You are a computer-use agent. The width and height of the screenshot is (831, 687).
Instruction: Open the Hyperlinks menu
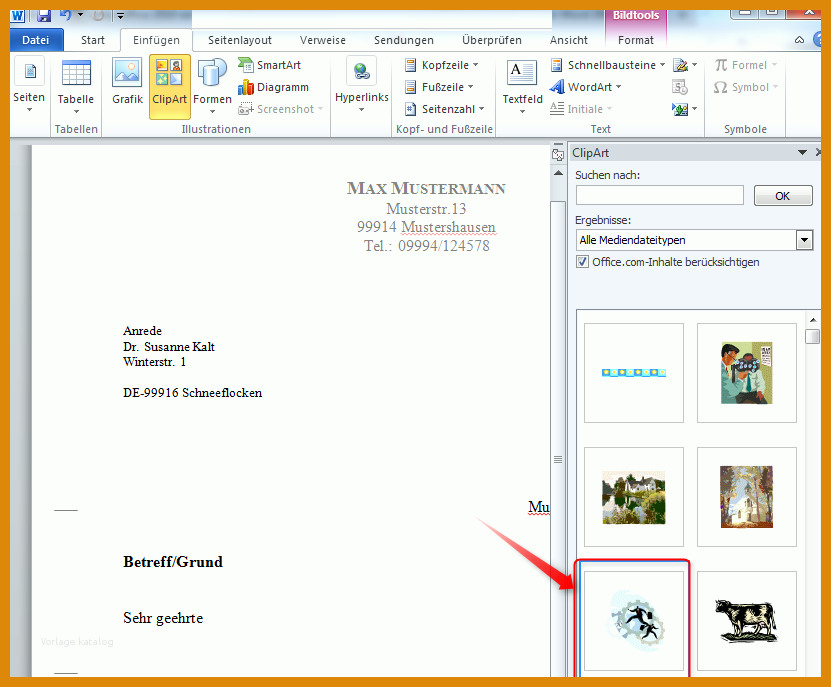click(362, 85)
